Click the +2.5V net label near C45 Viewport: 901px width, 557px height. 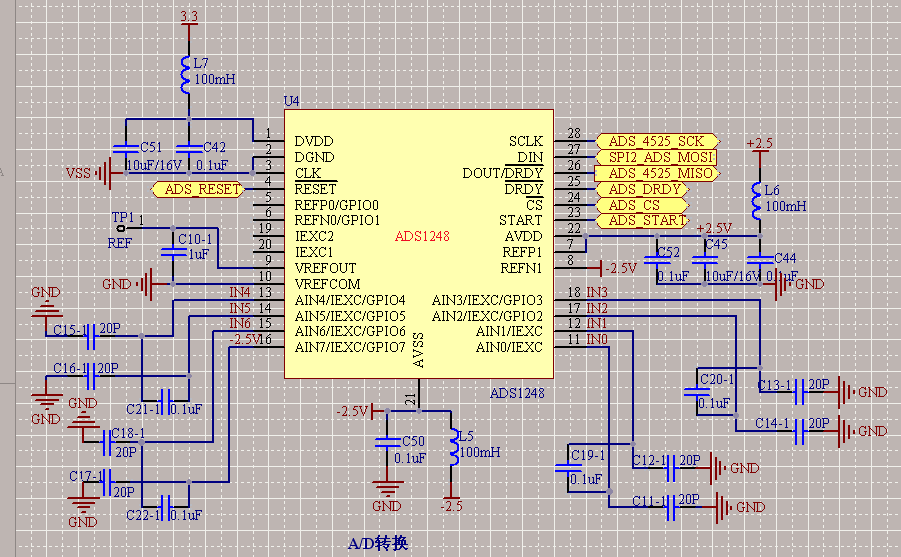[x=714, y=228]
